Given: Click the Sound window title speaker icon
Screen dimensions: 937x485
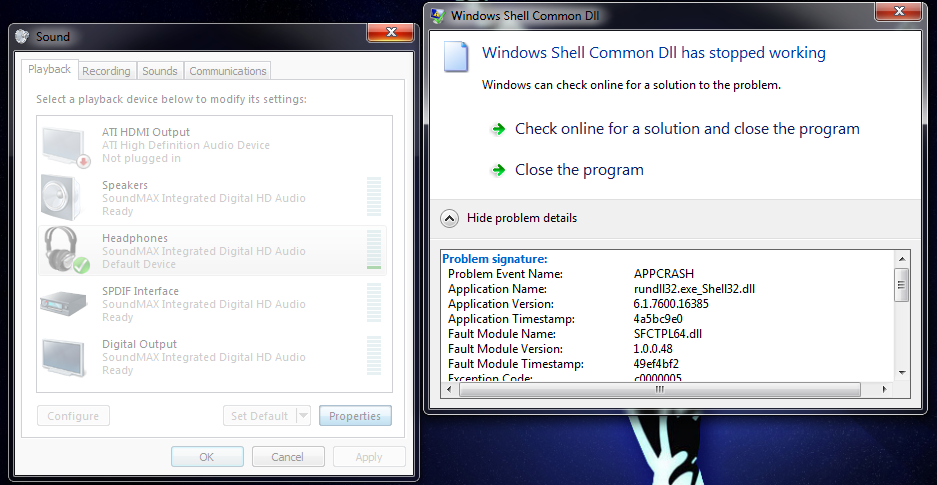Looking at the screenshot, I should pos(22,36).
